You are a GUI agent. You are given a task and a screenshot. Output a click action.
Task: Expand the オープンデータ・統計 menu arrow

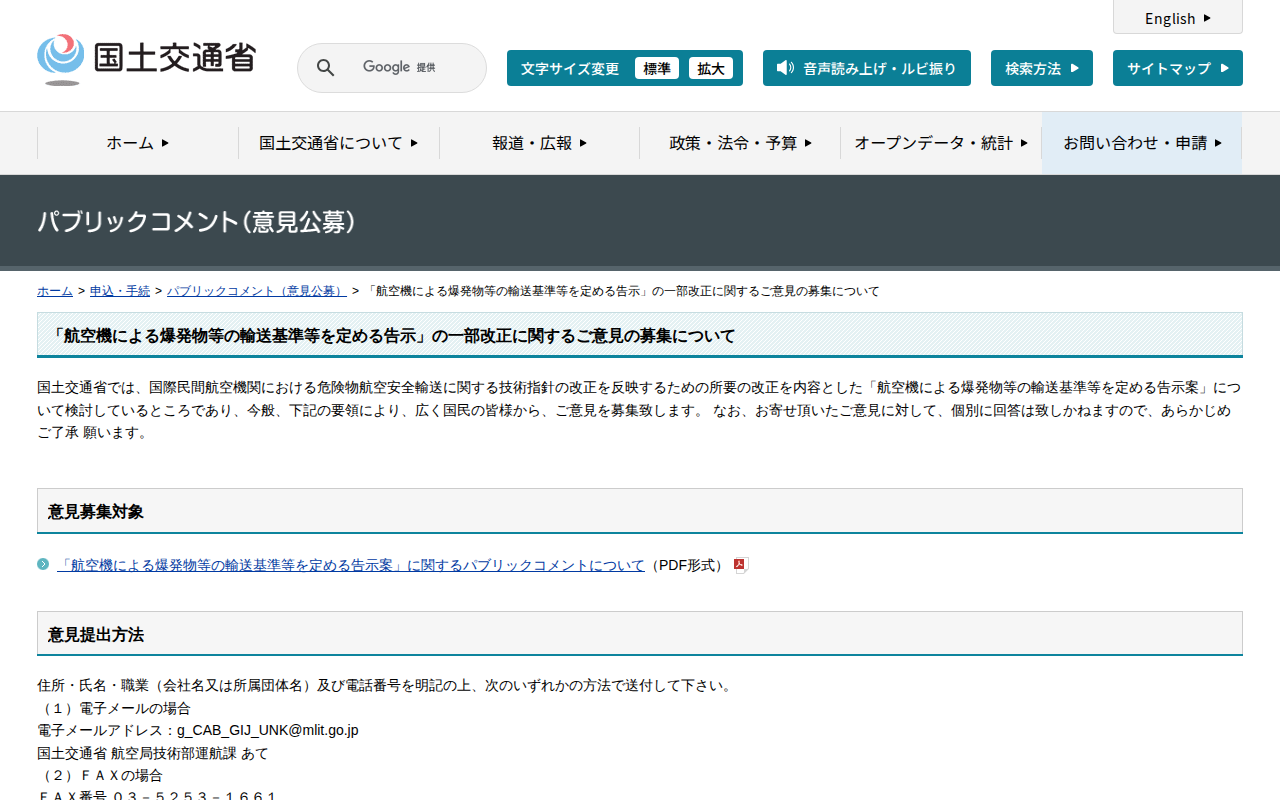pyautogui.click(x=1024, y=143)
